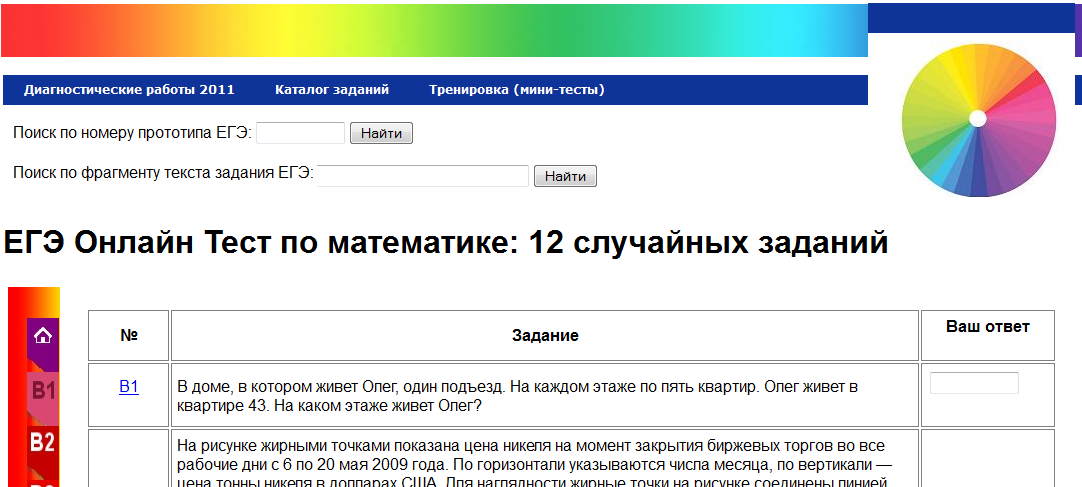Image resolution: width=1082 pixels, height=487 pixels.
Task: Open the B1 link in the table
Action: tap(129, 387)
